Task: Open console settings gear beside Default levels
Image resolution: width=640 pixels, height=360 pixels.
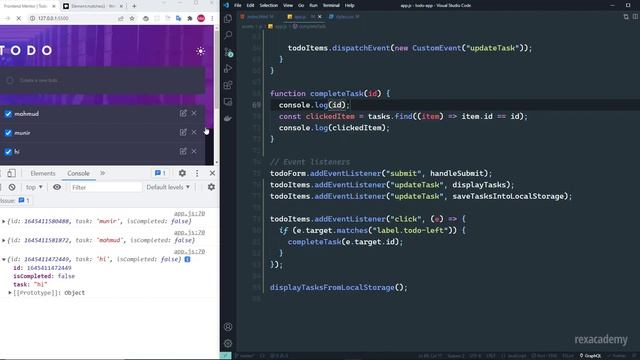Action: pos(211,187)
